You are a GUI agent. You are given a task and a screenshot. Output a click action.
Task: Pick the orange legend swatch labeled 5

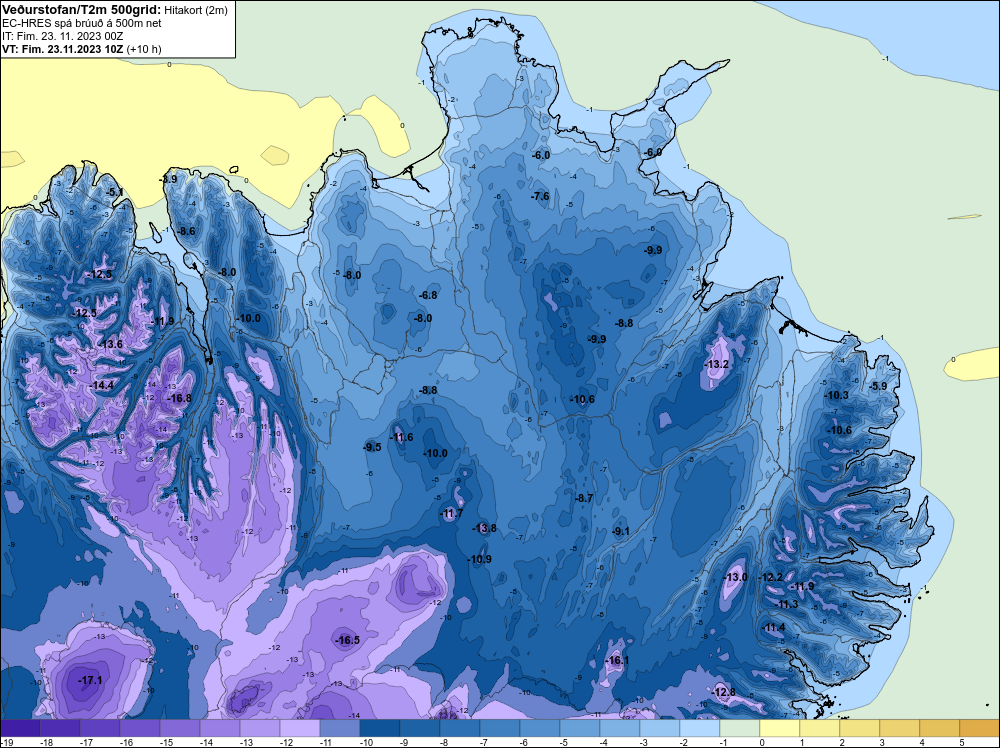[x=979, y=728]
